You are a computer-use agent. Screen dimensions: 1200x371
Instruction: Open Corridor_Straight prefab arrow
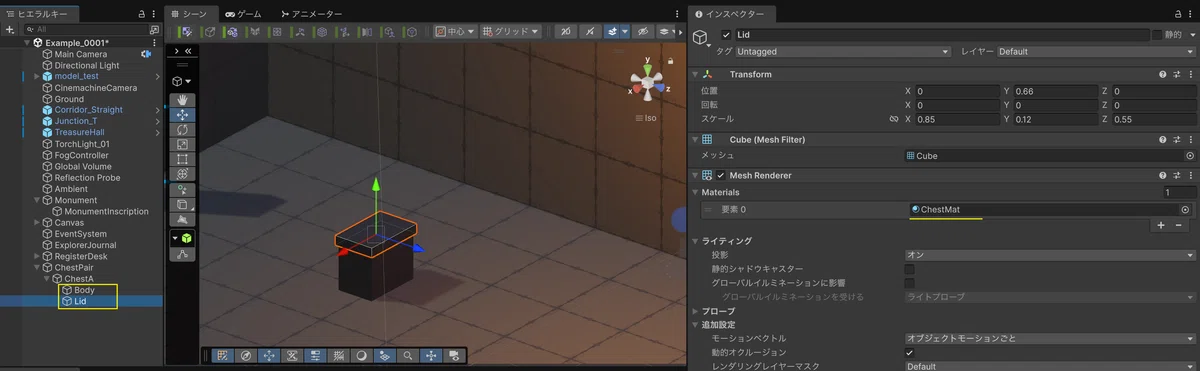(x=157, y=110)
